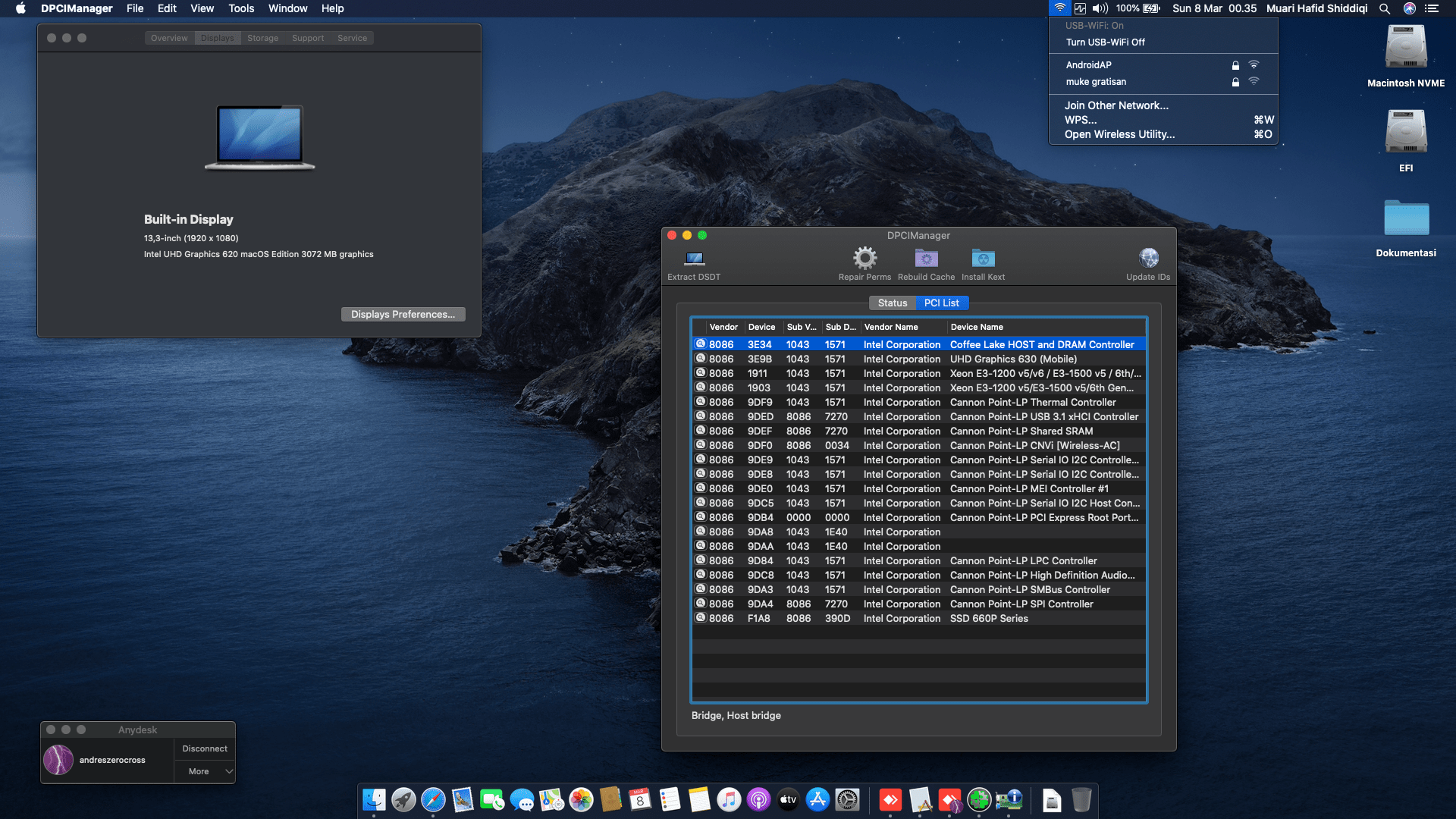1456x819 pixels.
Task: Click the volume icon in menu bar
Action: pyautogui.click(x=1100, y=8)
